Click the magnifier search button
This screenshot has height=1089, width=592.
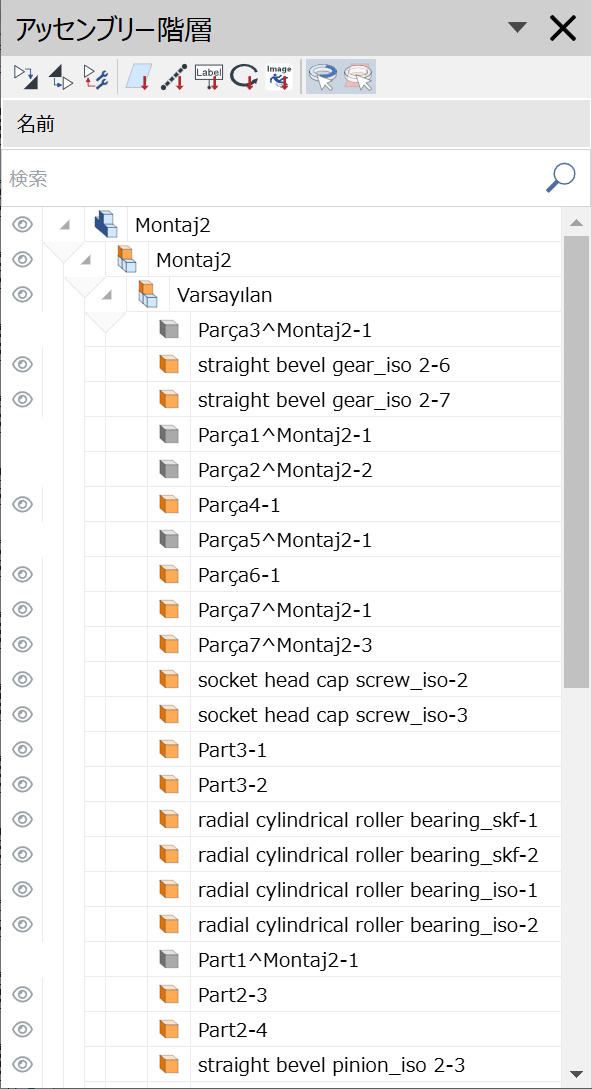[x=560, y=178]
